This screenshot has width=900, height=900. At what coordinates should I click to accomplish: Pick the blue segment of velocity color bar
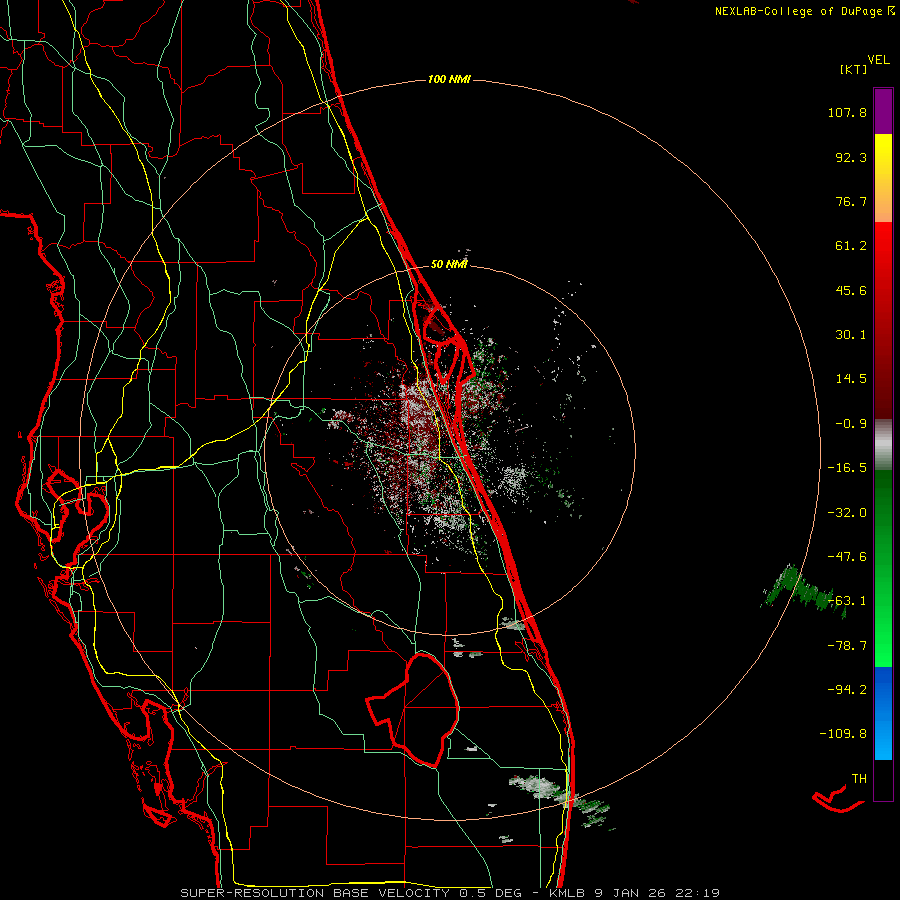point(883,713)
